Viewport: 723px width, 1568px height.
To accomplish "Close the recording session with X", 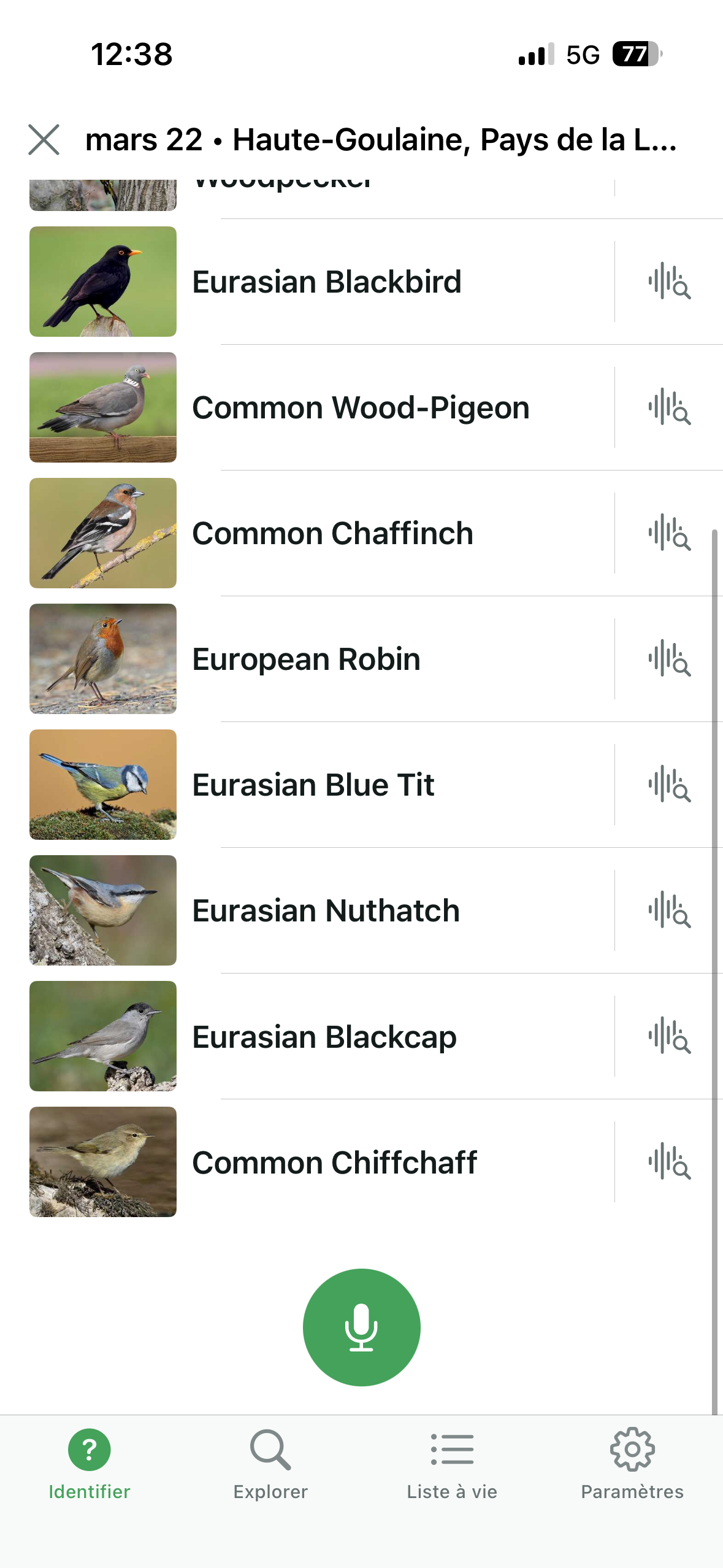I will pyautogui.click(x=44, y=140).
